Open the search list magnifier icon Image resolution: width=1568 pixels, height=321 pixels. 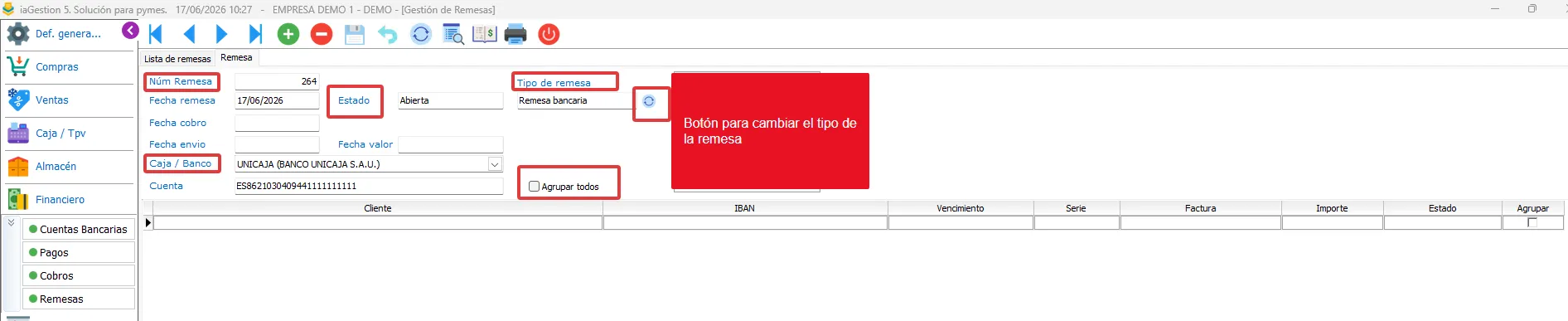coord(453,34)
